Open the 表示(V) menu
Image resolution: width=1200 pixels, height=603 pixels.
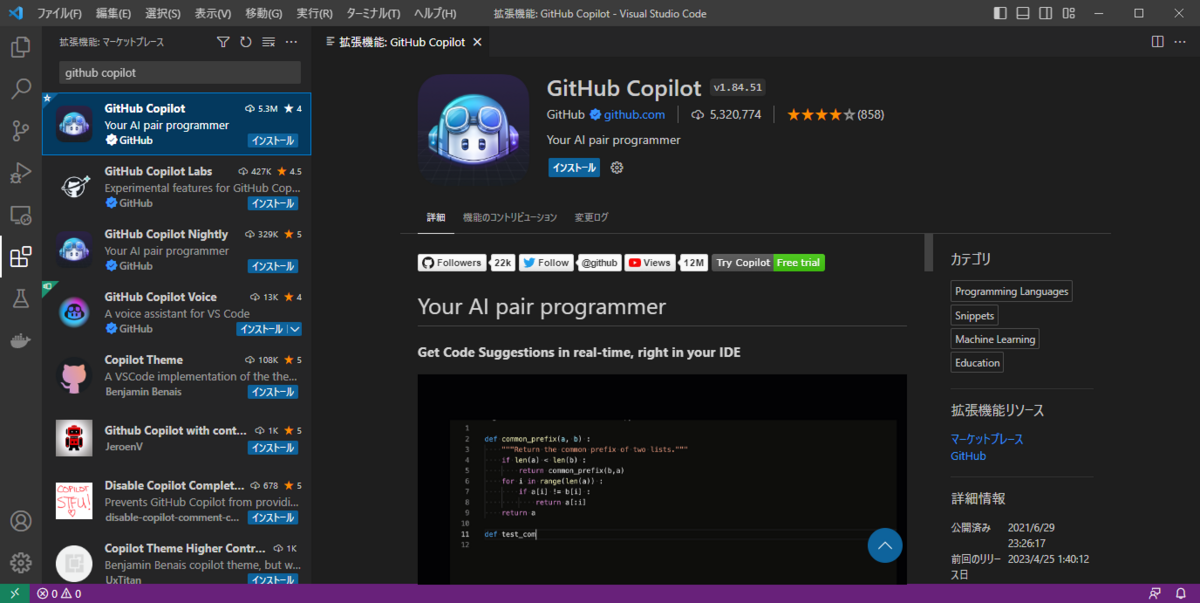coord(212,13)
